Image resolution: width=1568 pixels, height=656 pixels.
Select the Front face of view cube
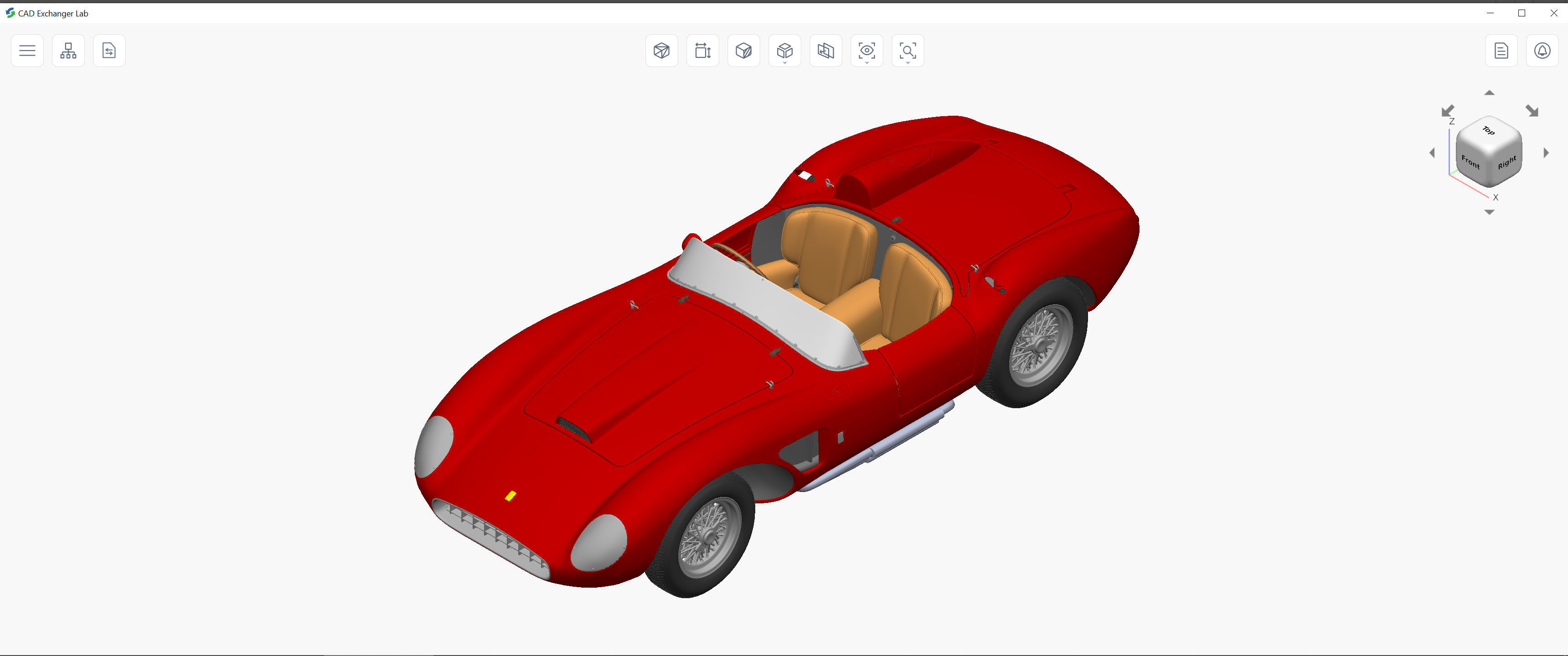[x=1470, y=162]
